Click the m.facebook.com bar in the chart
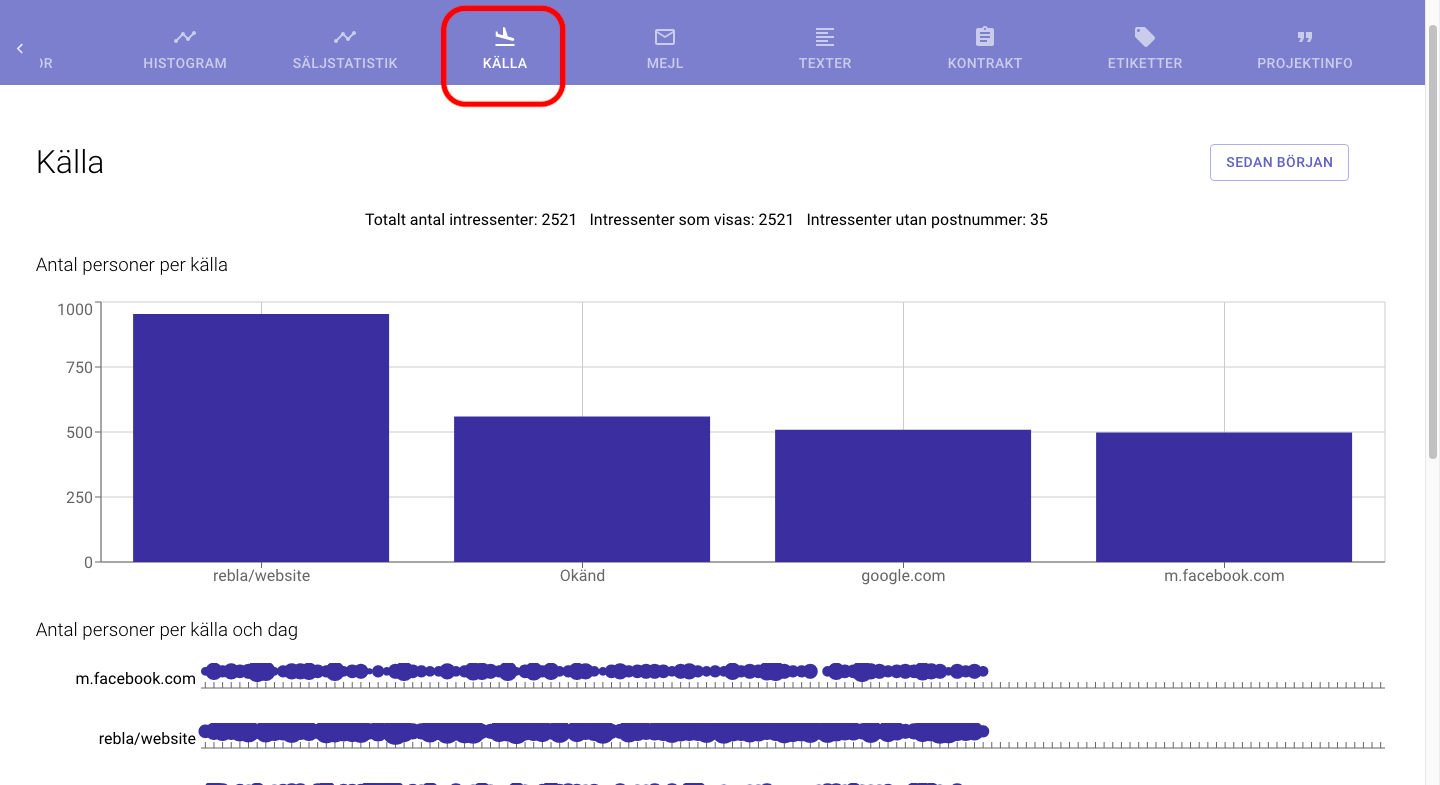This screenshot has width=1440, height=785. (1224, 497)
